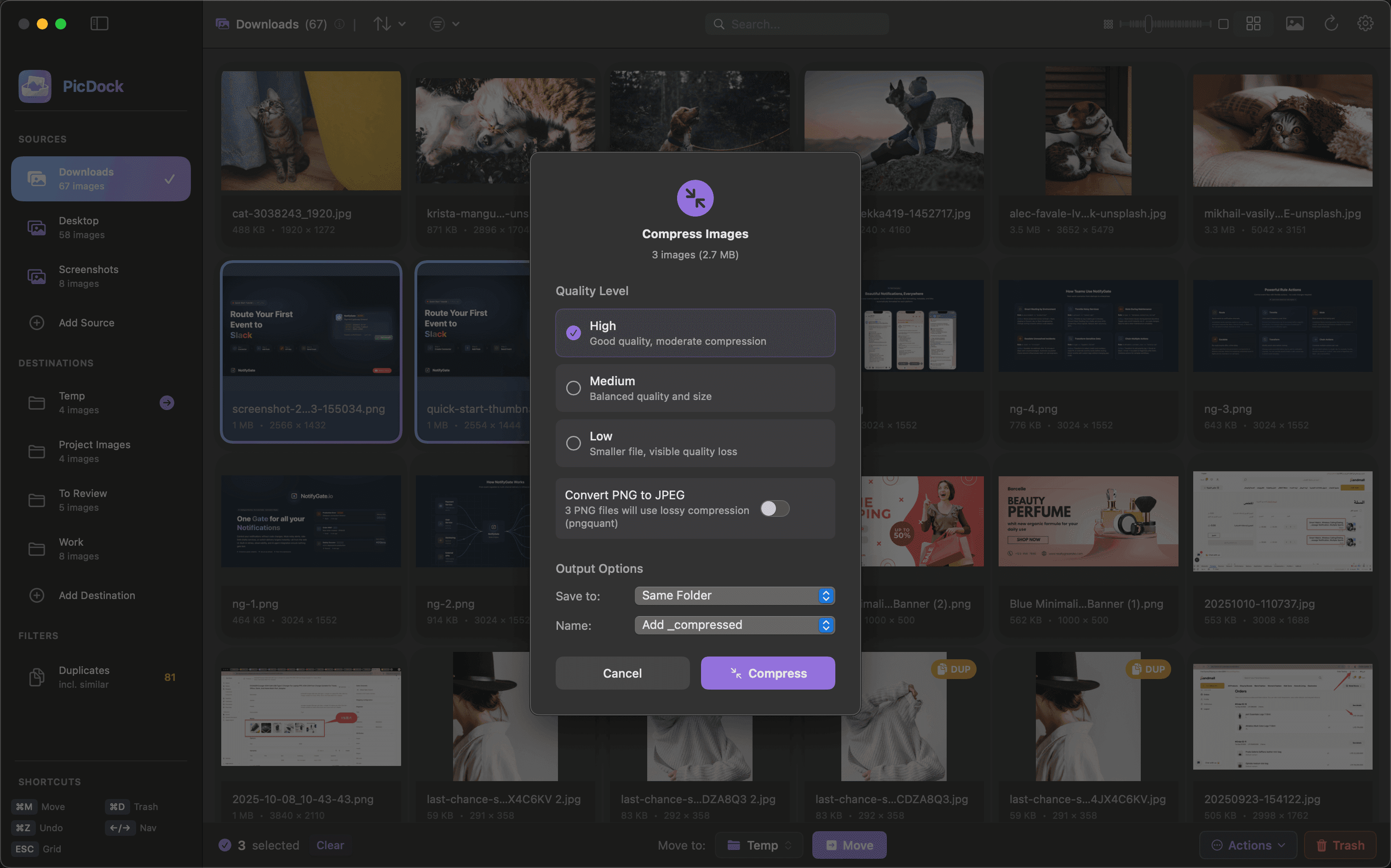Toggle the sidebar visibility icon

tap(99, 23)
